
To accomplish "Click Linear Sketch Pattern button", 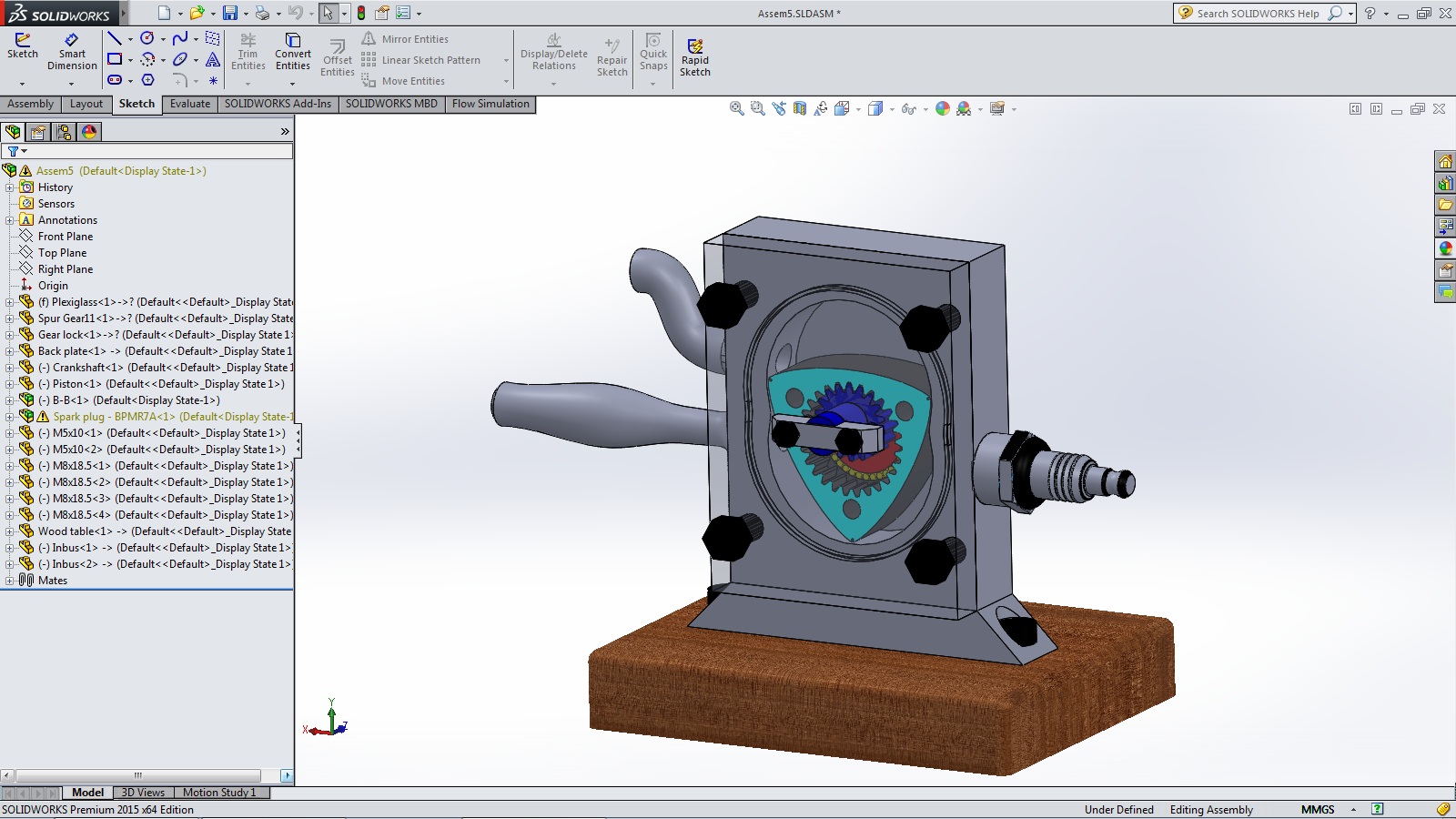I will [x=421, y=60].
